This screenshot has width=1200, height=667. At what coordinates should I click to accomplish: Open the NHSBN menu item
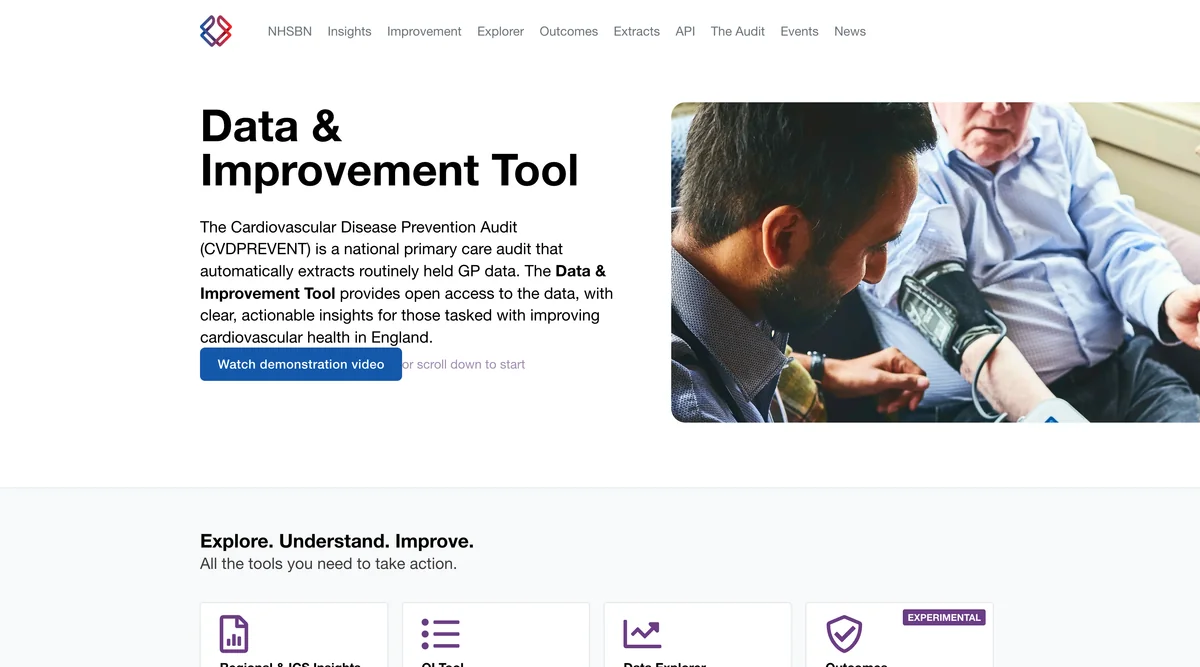[290, 31]
